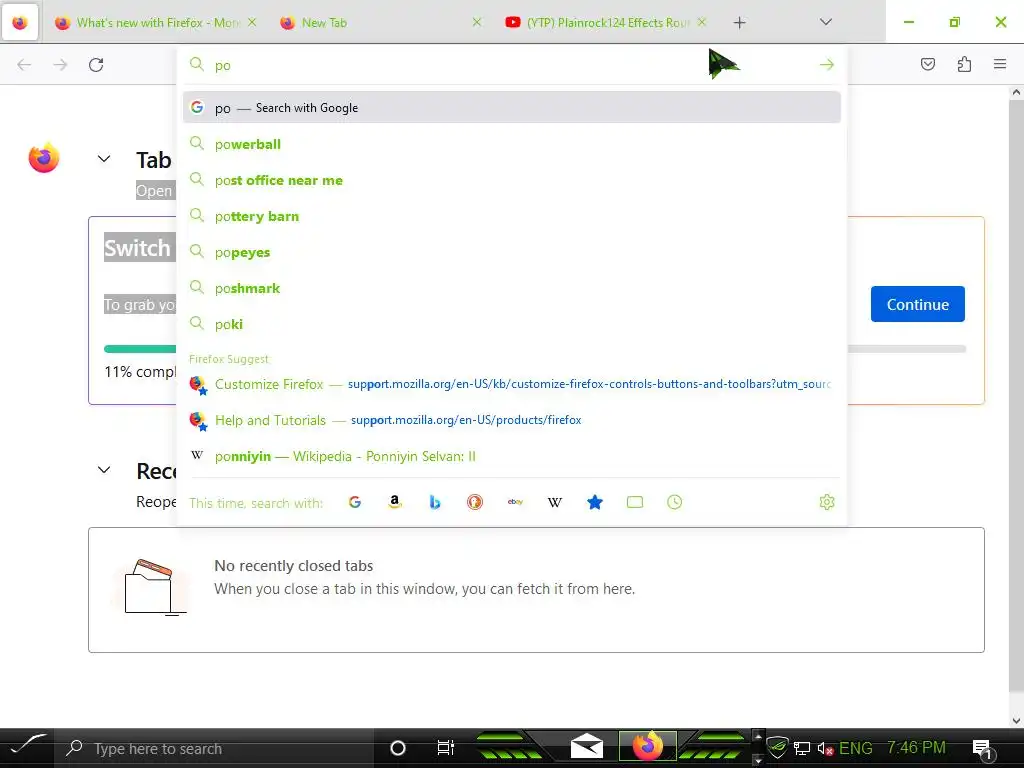
Task: Go back to previous page
Action: tap(24, 65)
